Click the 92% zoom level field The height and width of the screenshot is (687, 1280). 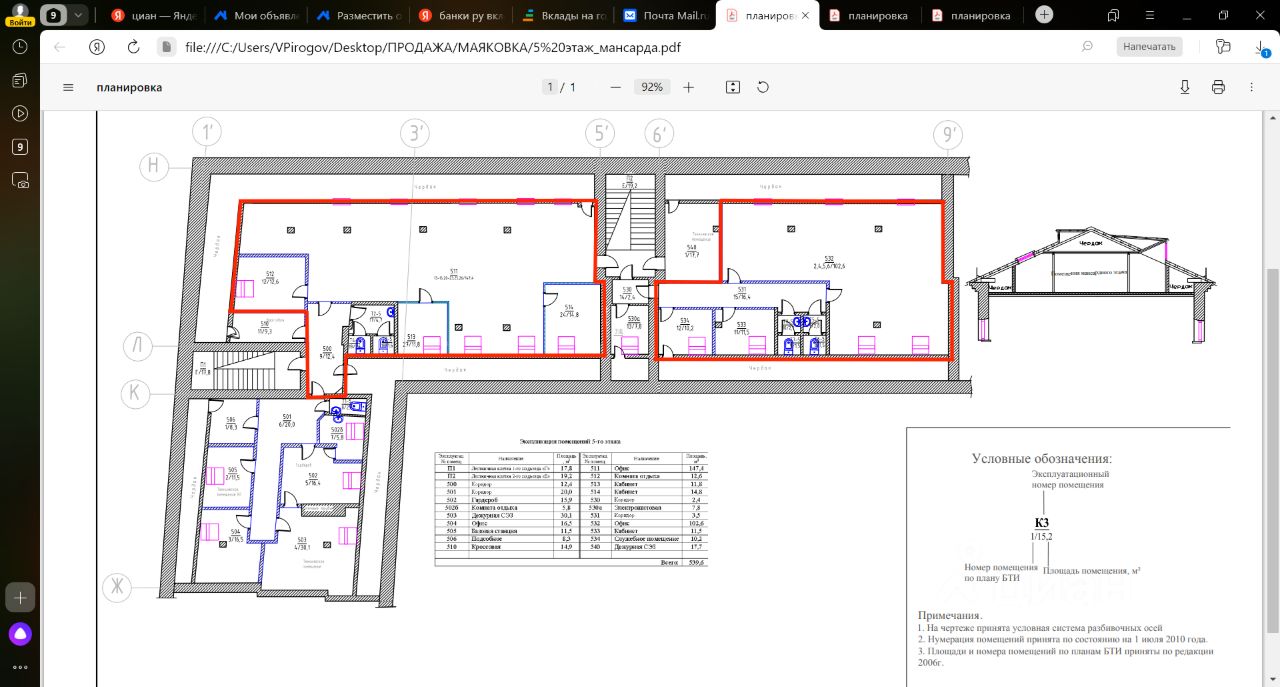tap(652, 87)
